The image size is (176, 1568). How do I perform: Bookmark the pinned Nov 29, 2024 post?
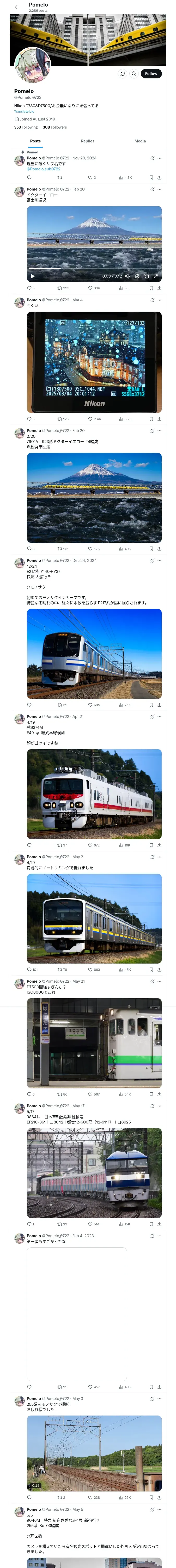[151, 178]
